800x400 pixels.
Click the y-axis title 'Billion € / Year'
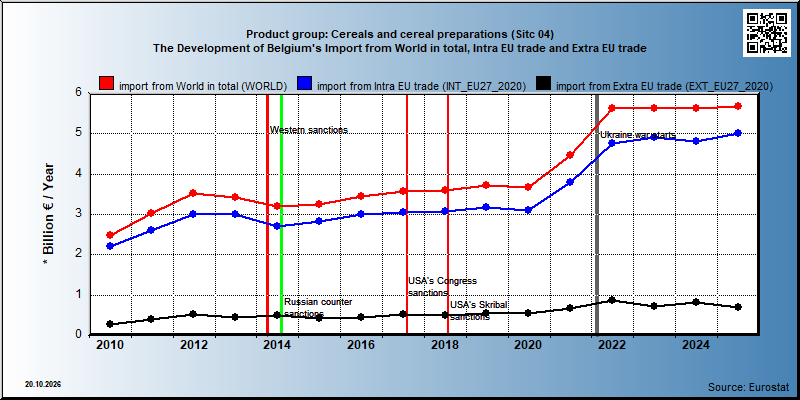tap(47, 214)
